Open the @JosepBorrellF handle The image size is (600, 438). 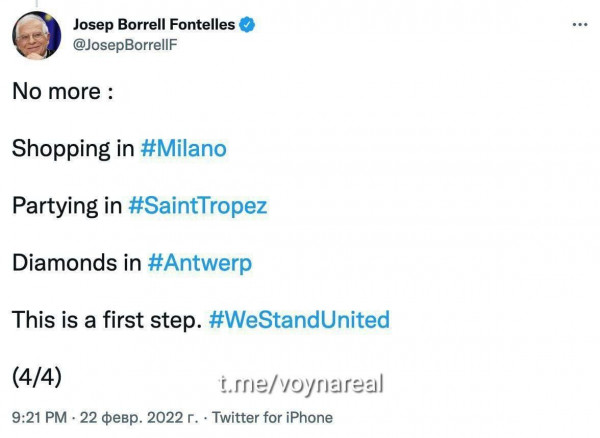point(125,45)
